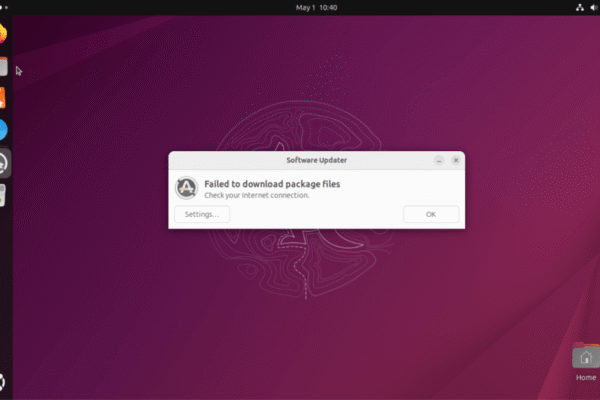600x400 pixels.
Task: Open the orange App Center dock icon
Action: pos(3,98)
